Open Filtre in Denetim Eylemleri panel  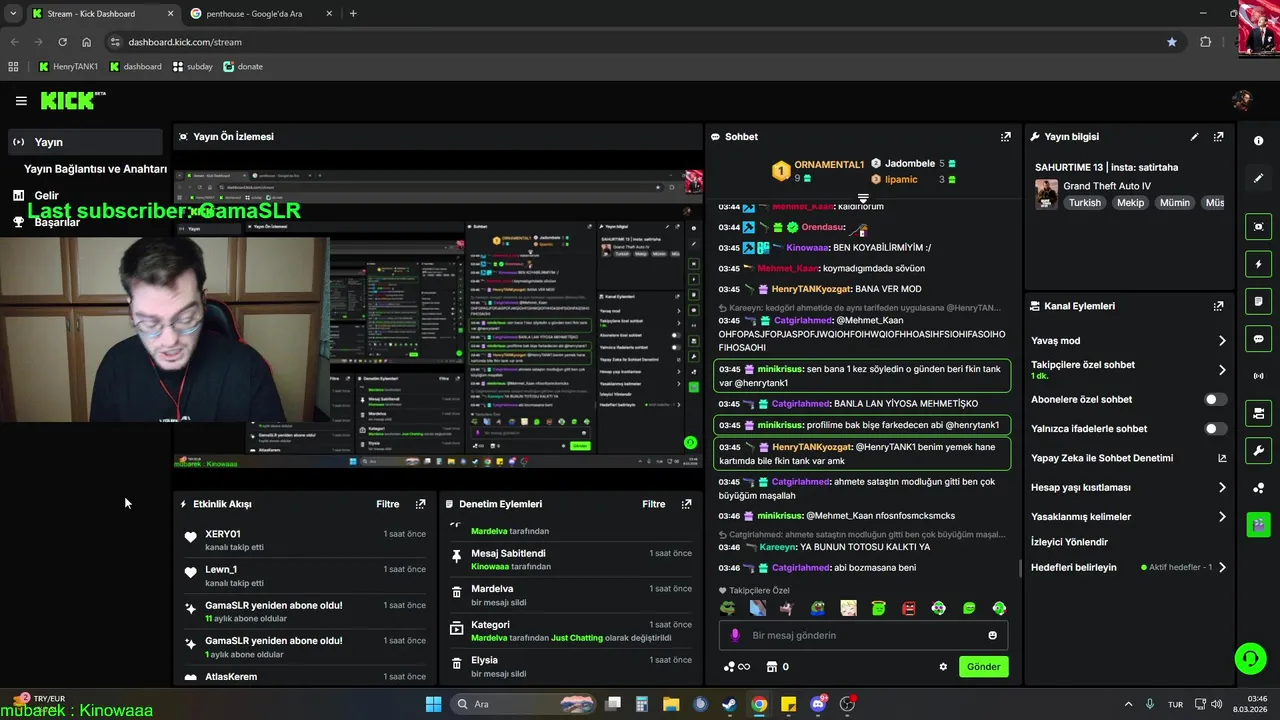pyautogui.click(x=654, y=504)
